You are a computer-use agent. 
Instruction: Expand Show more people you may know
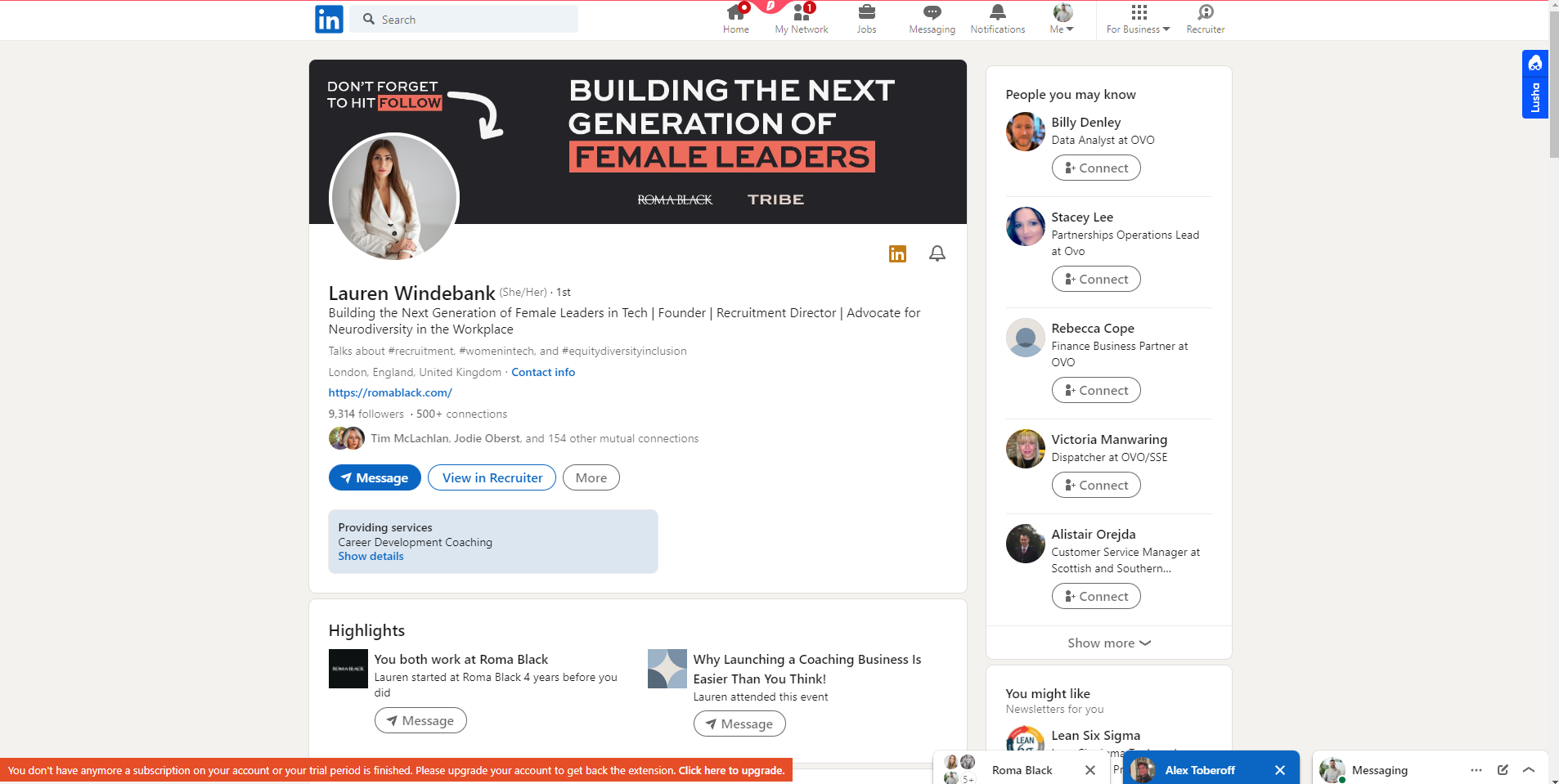[1109, 643]
